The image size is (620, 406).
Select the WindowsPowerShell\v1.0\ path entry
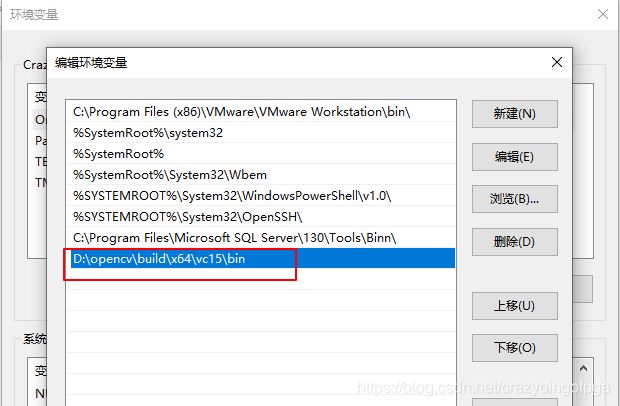click(x=261, y=196)
